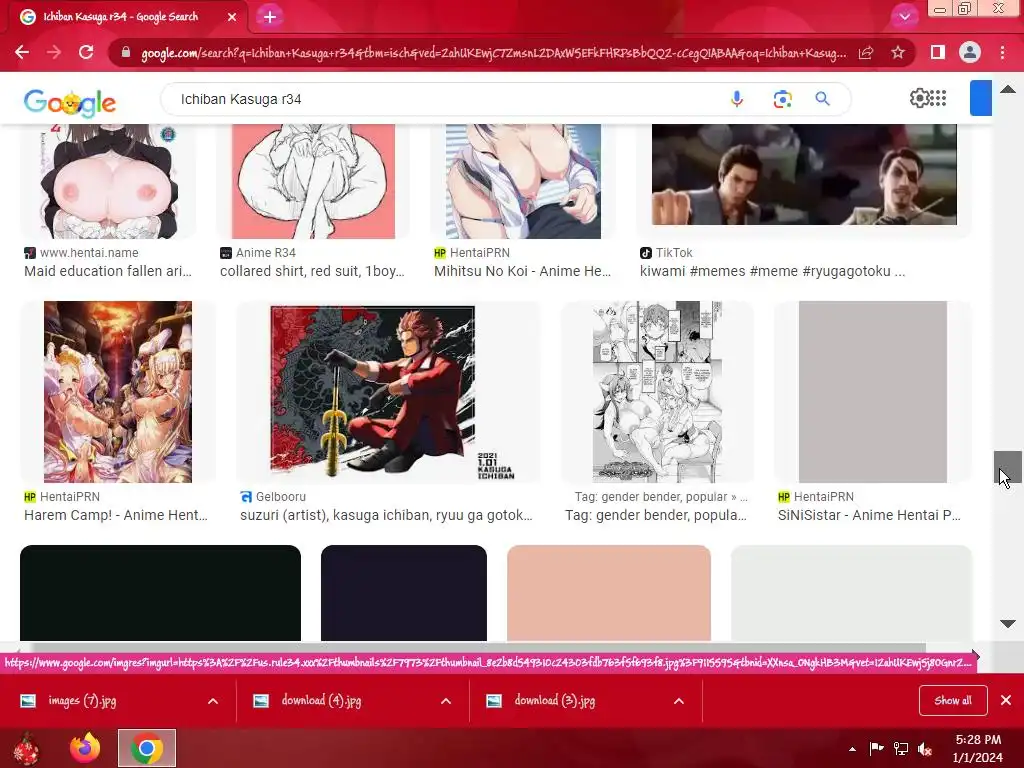Click the address bar URL
The image size is (1024, 768).
click(493, 53)
